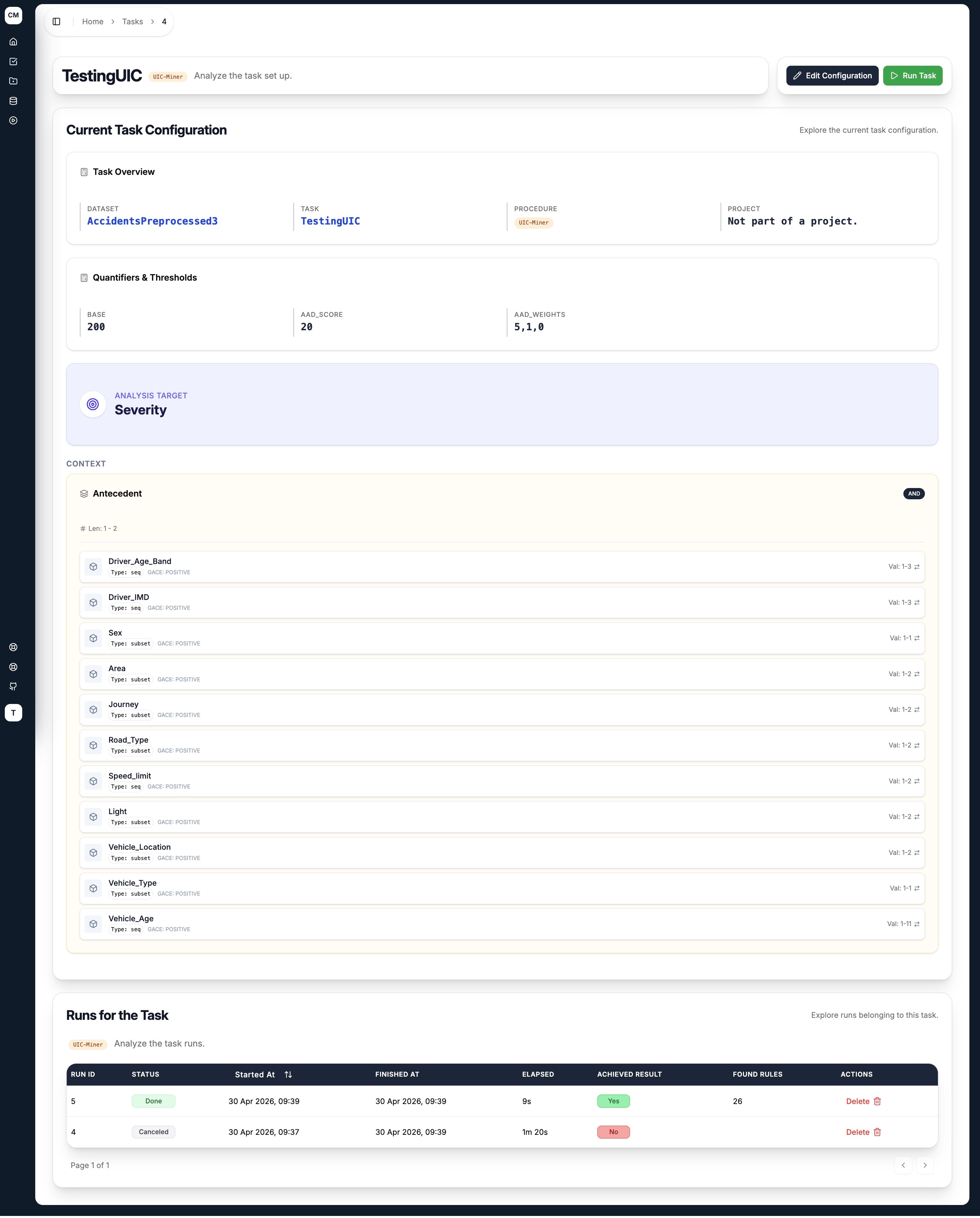This screenshot has width=980, height=1218.
Task: Click the Antecedent layers icon
Action: [84, 494]
